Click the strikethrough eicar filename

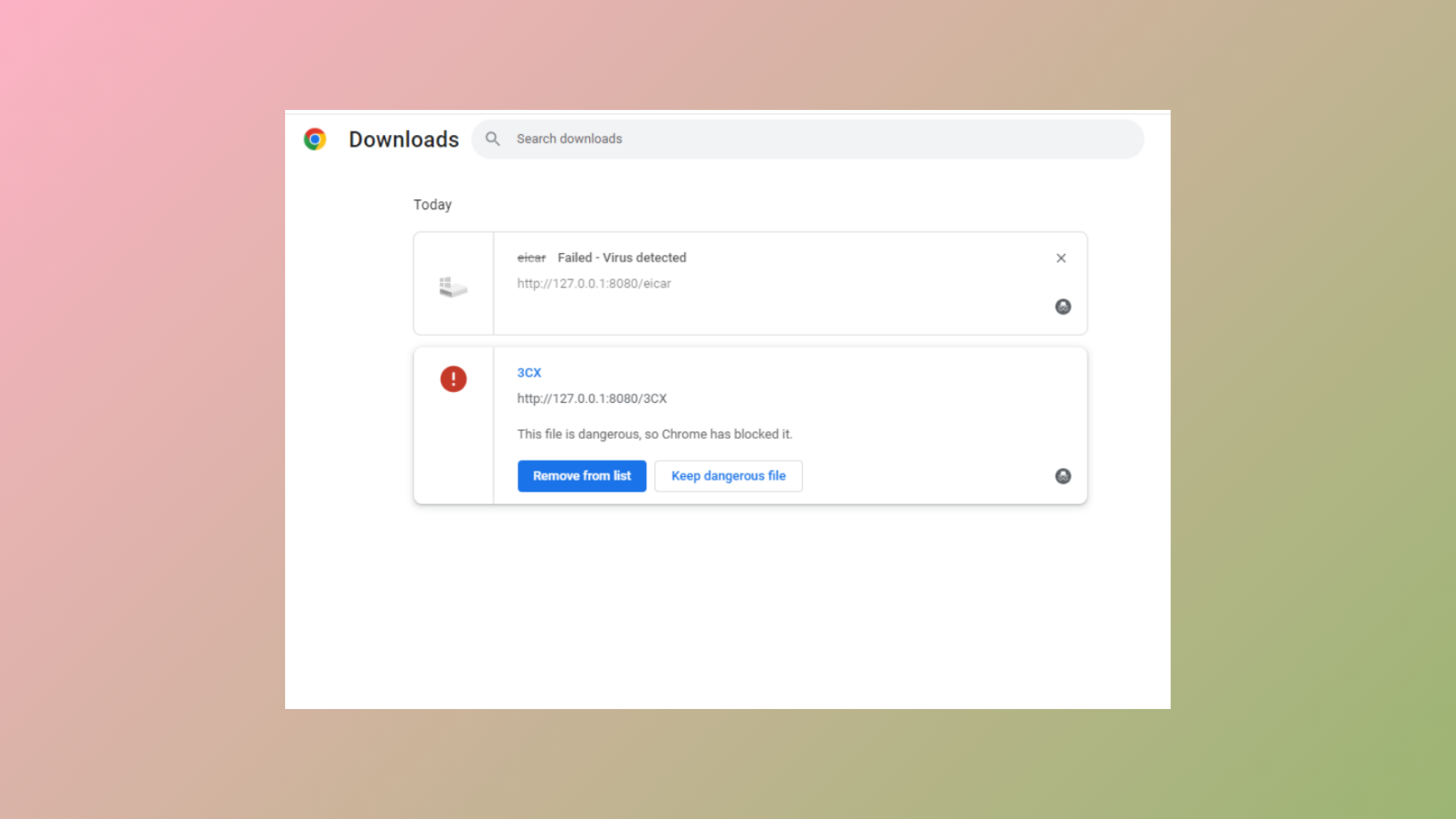pyautogui.click(x=532, y=258)
